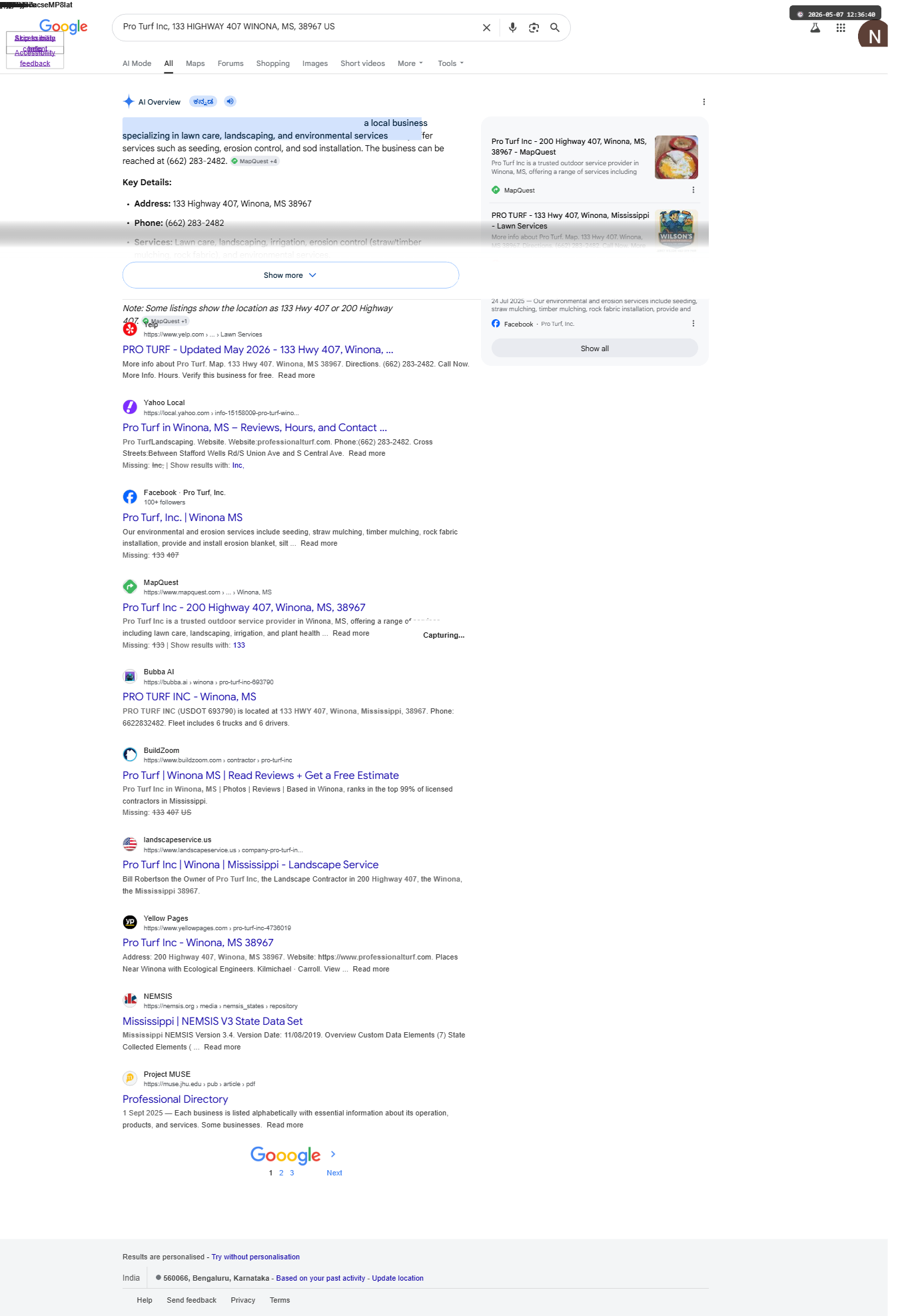Image resolution: width=898 pixels, height=1316 pixels.
Task: Click into the search input field
Action: pyautogui.click(x=296, y=27)
